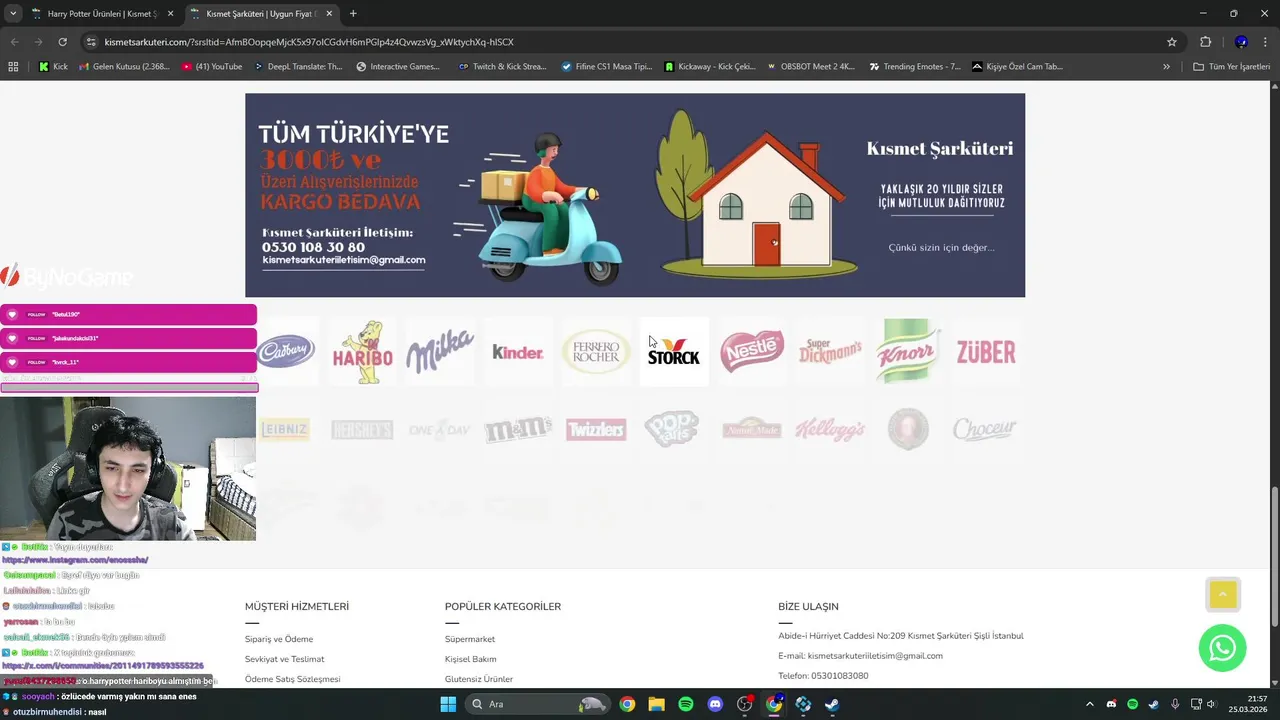Open a new browser tab
Viewport: 1280px width, 720px height.
pos(353,14)
